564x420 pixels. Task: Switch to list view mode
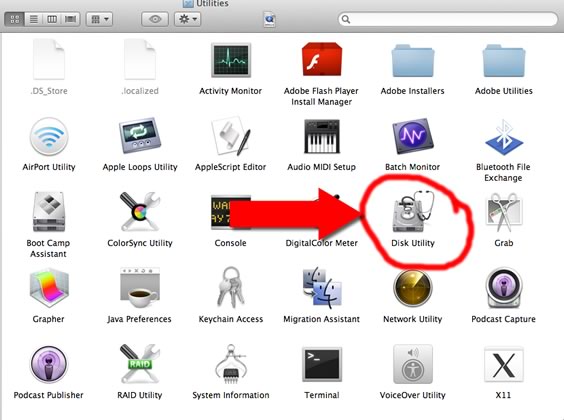point(33,19)
